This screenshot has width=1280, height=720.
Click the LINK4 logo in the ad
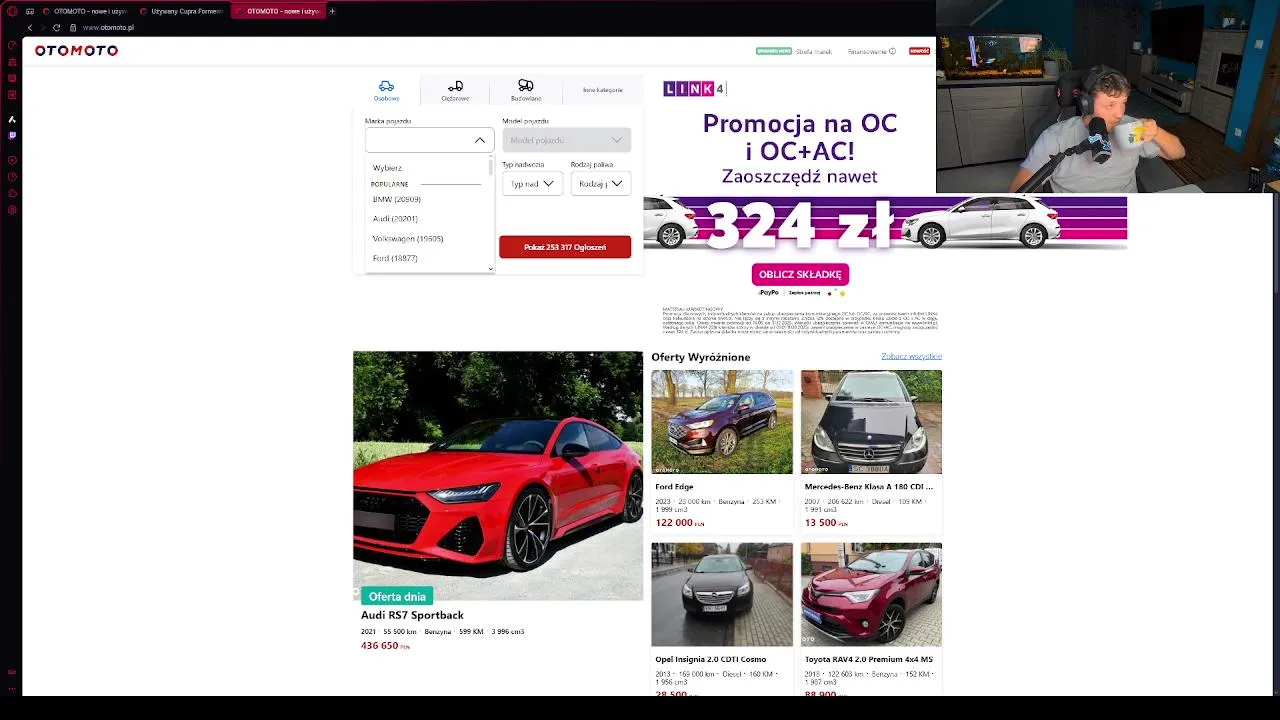point(693,89)
